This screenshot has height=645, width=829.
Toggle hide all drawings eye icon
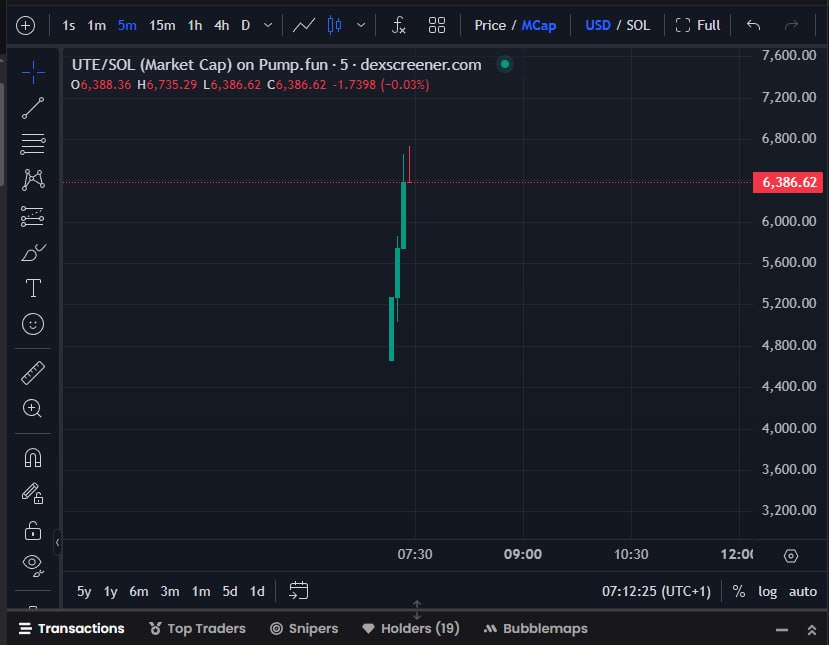[33, 566]
